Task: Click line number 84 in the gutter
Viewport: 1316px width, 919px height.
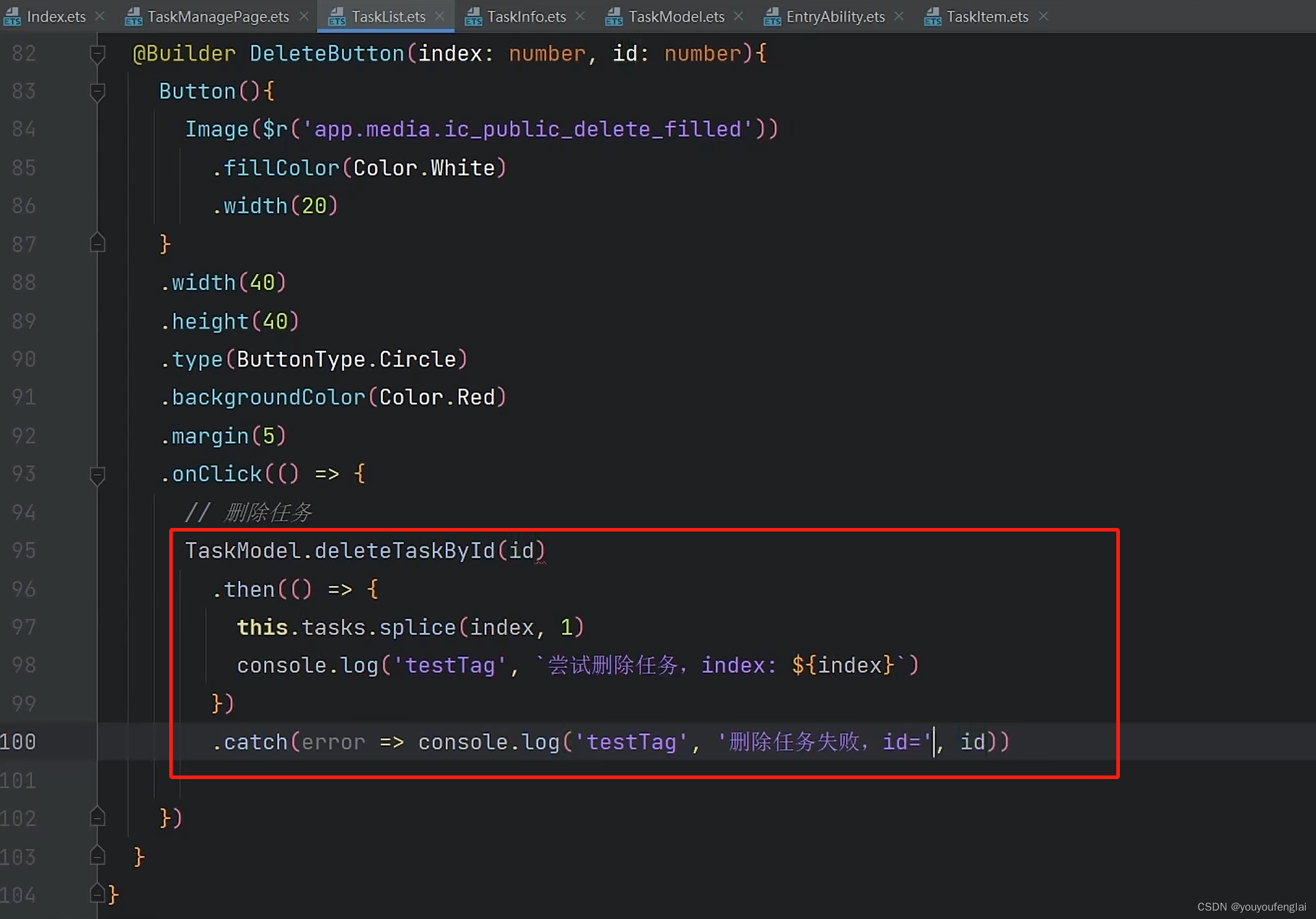Action: tap(24, 130)
